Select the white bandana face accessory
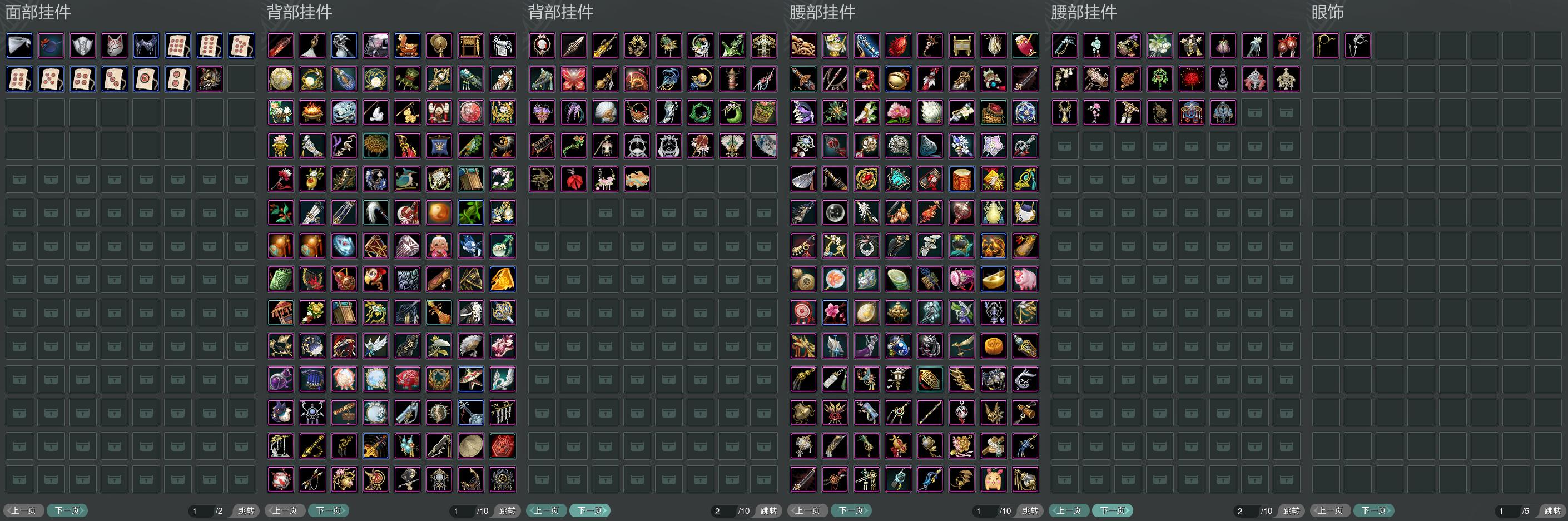 point(19,46)
